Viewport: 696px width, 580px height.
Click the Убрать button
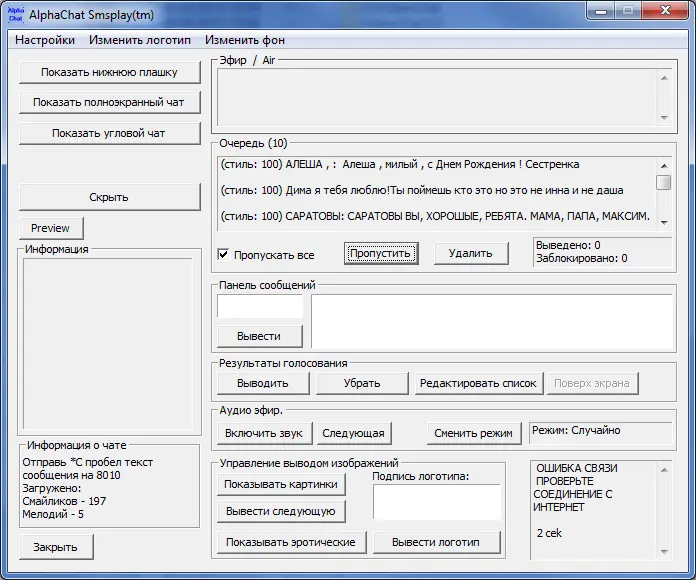(x=362, y=383)
